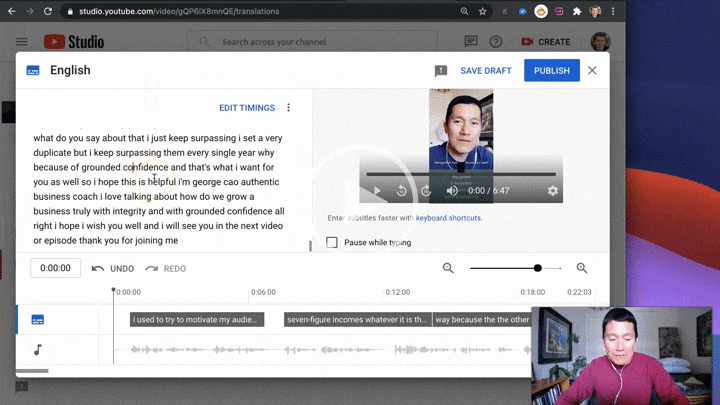Click the 0:12:00 timeline ruler mark
The width and height of the screenshot is (720, 405).
tap(398, 292)
